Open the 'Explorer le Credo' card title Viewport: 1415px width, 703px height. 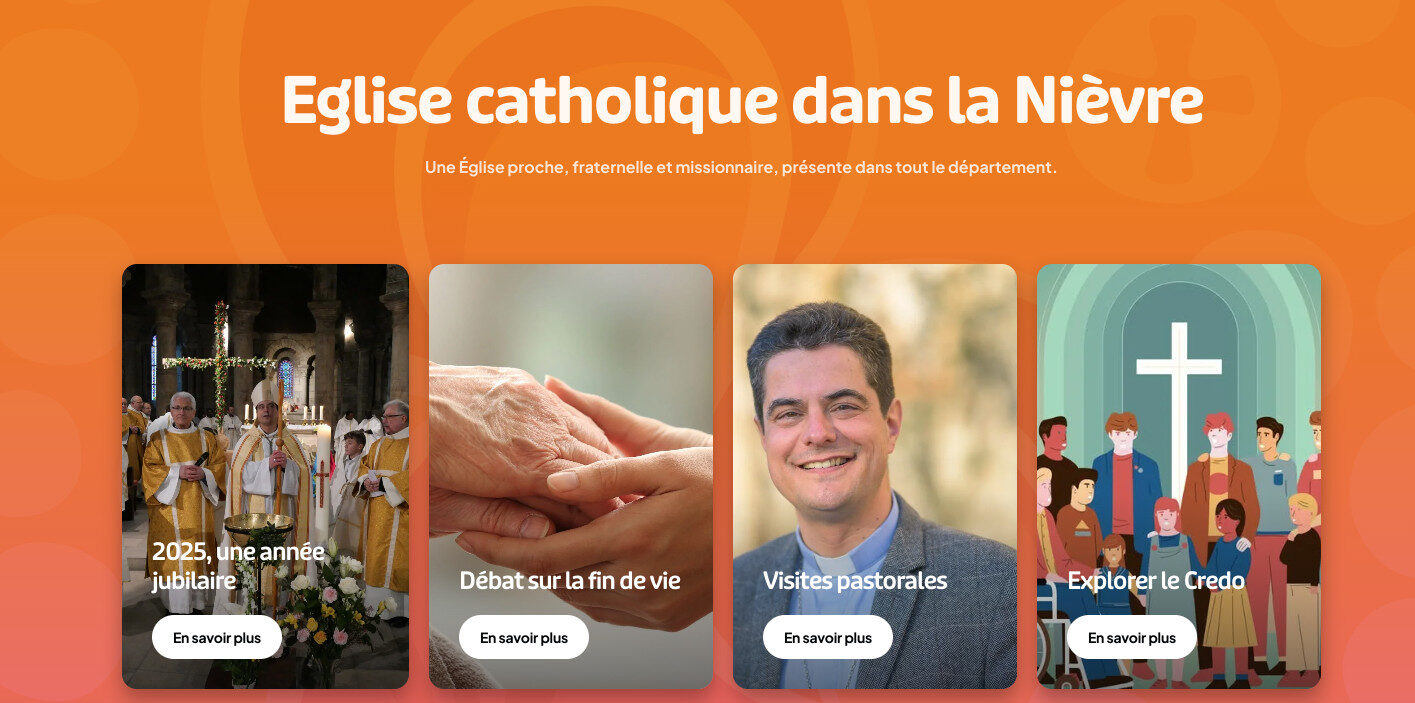coord(1156,580)
